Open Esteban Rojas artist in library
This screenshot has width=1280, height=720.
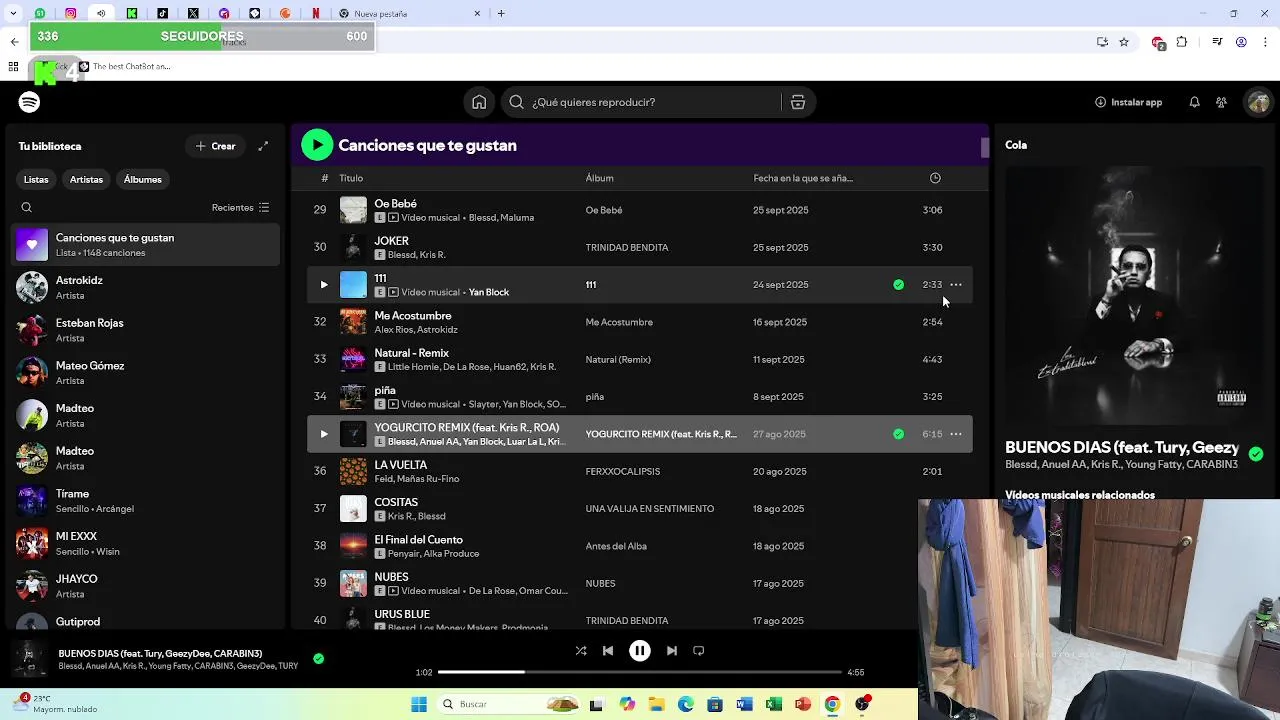coord(146,330)
